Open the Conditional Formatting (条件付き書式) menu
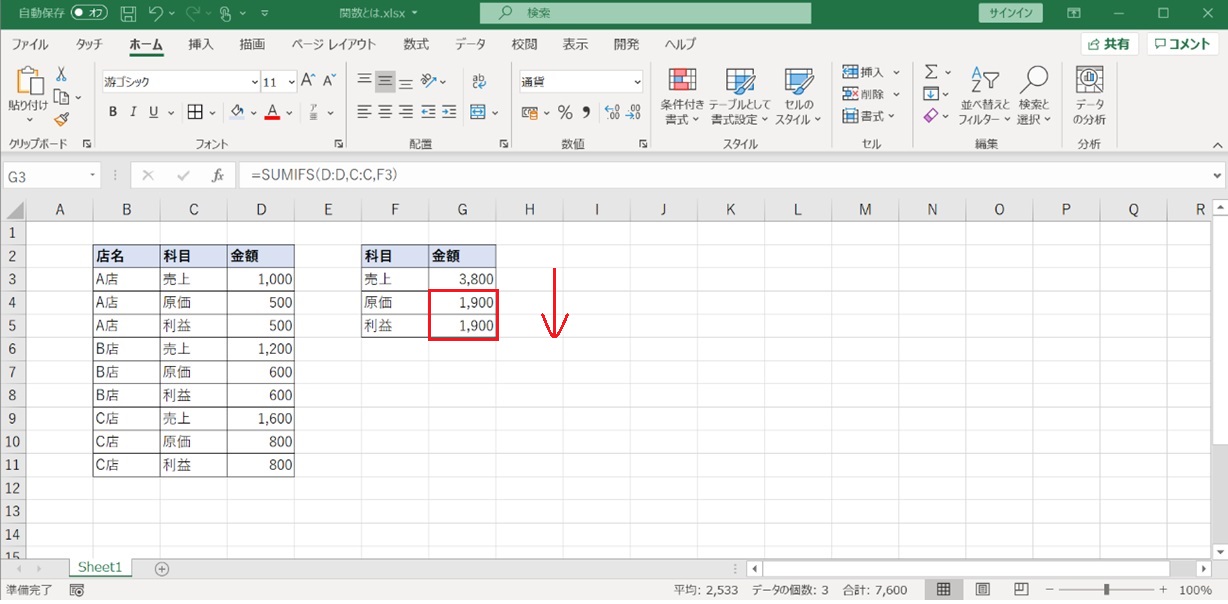 [x=682, y=97]
